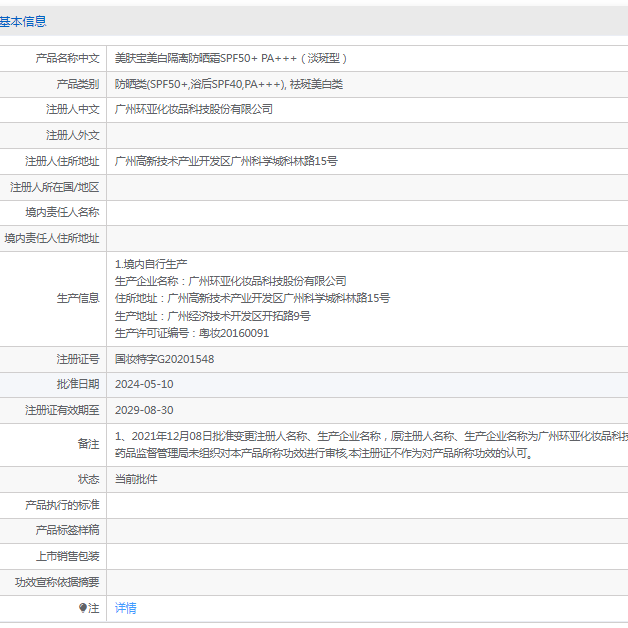Click the lightbulb icon beside 注

tap(83, 608)
